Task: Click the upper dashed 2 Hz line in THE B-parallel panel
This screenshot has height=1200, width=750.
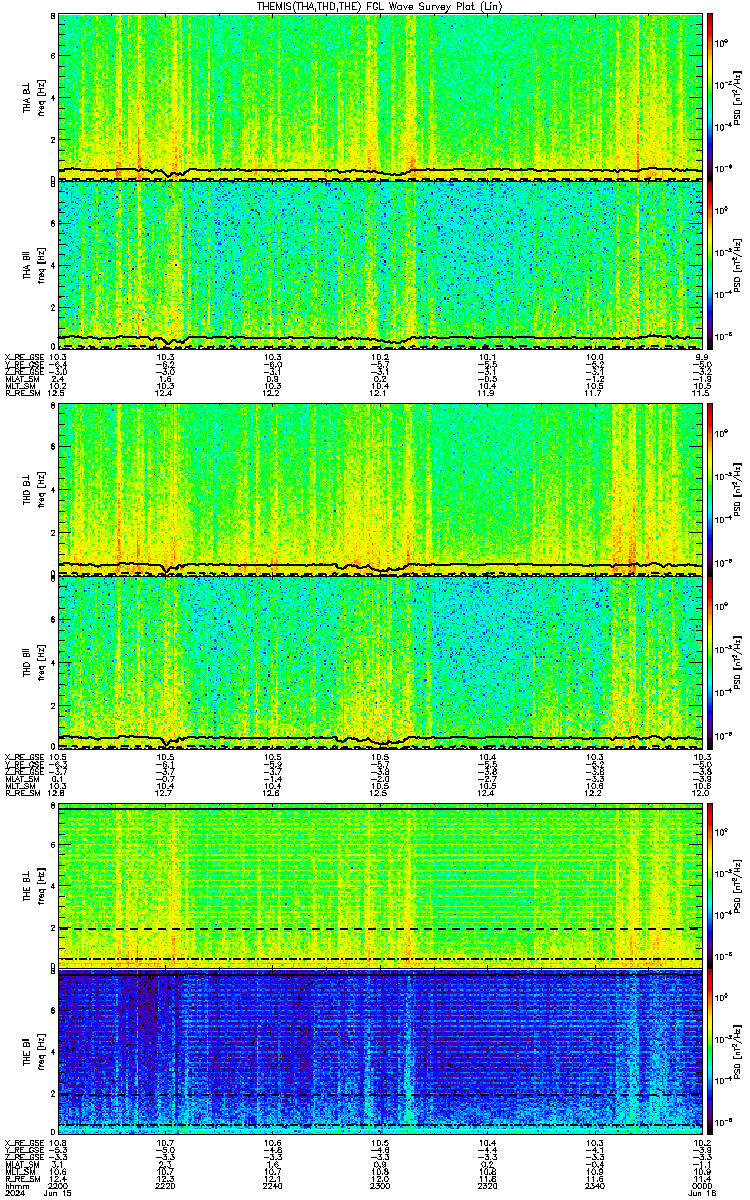Action: pos(379,1095)
